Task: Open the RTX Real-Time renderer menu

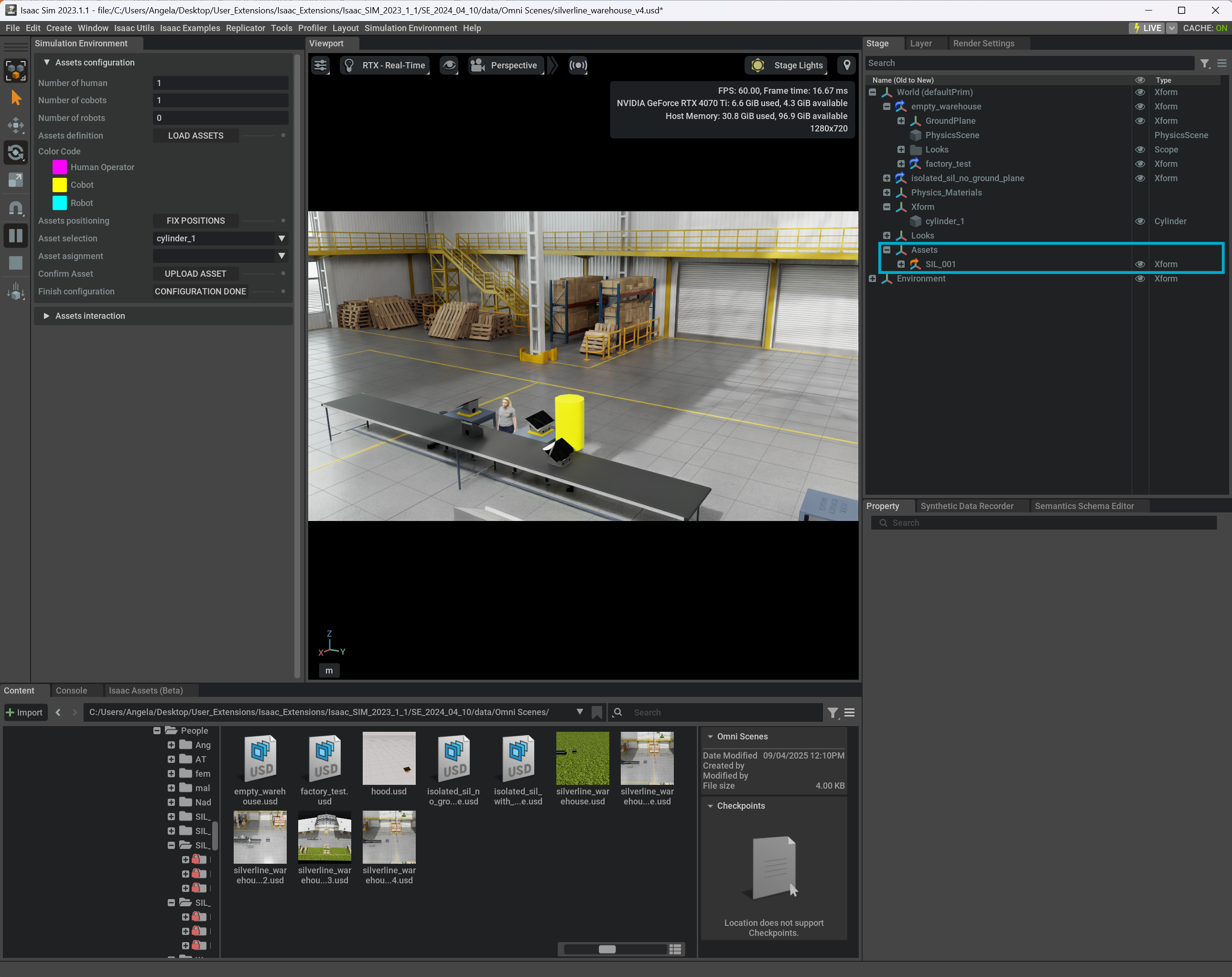Action: coord(386,65)
